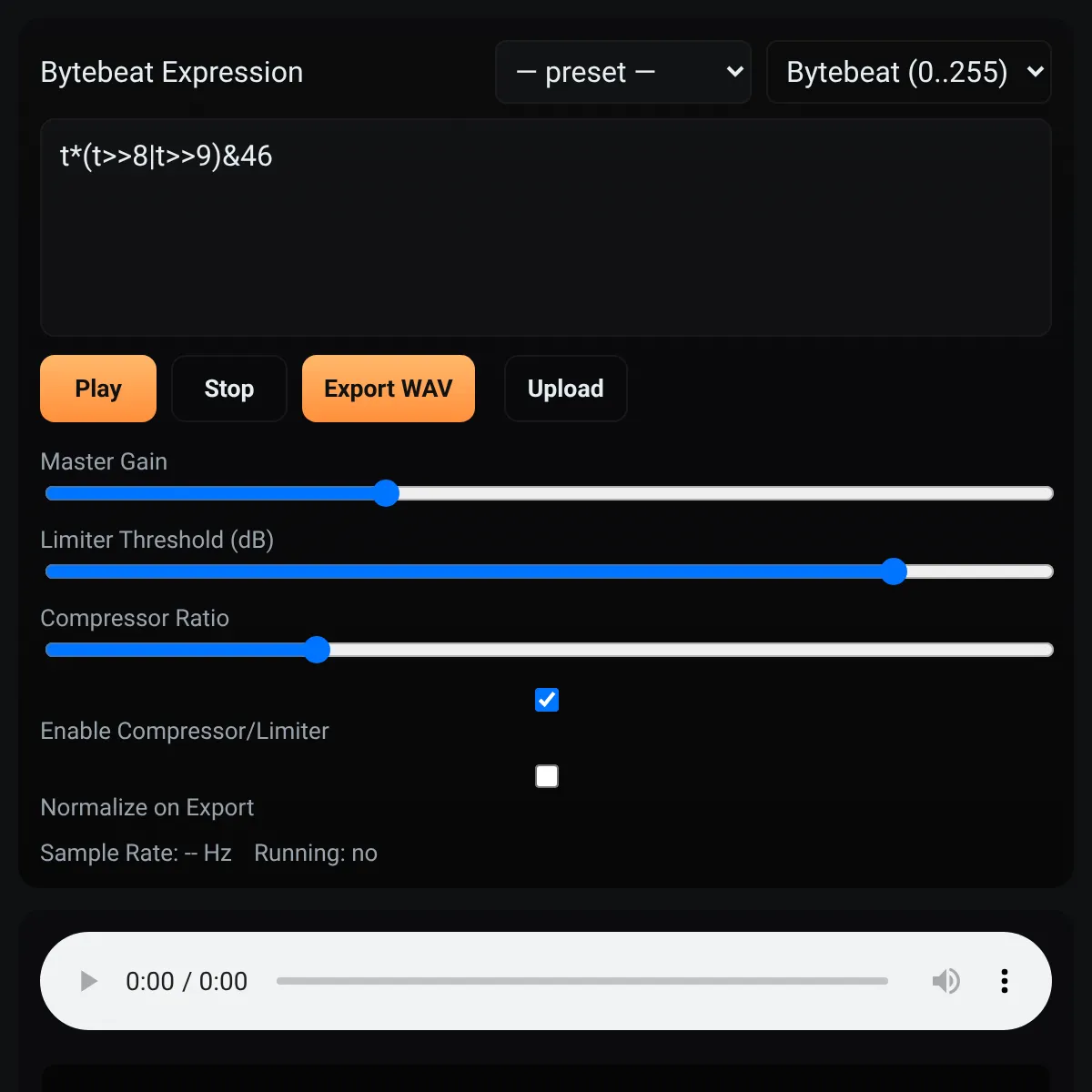Image resolution: width=1092 pixels, height=1092 pixels.
Task: Click the 0:00 / 0:00 time display
Action: coord(187,981)
